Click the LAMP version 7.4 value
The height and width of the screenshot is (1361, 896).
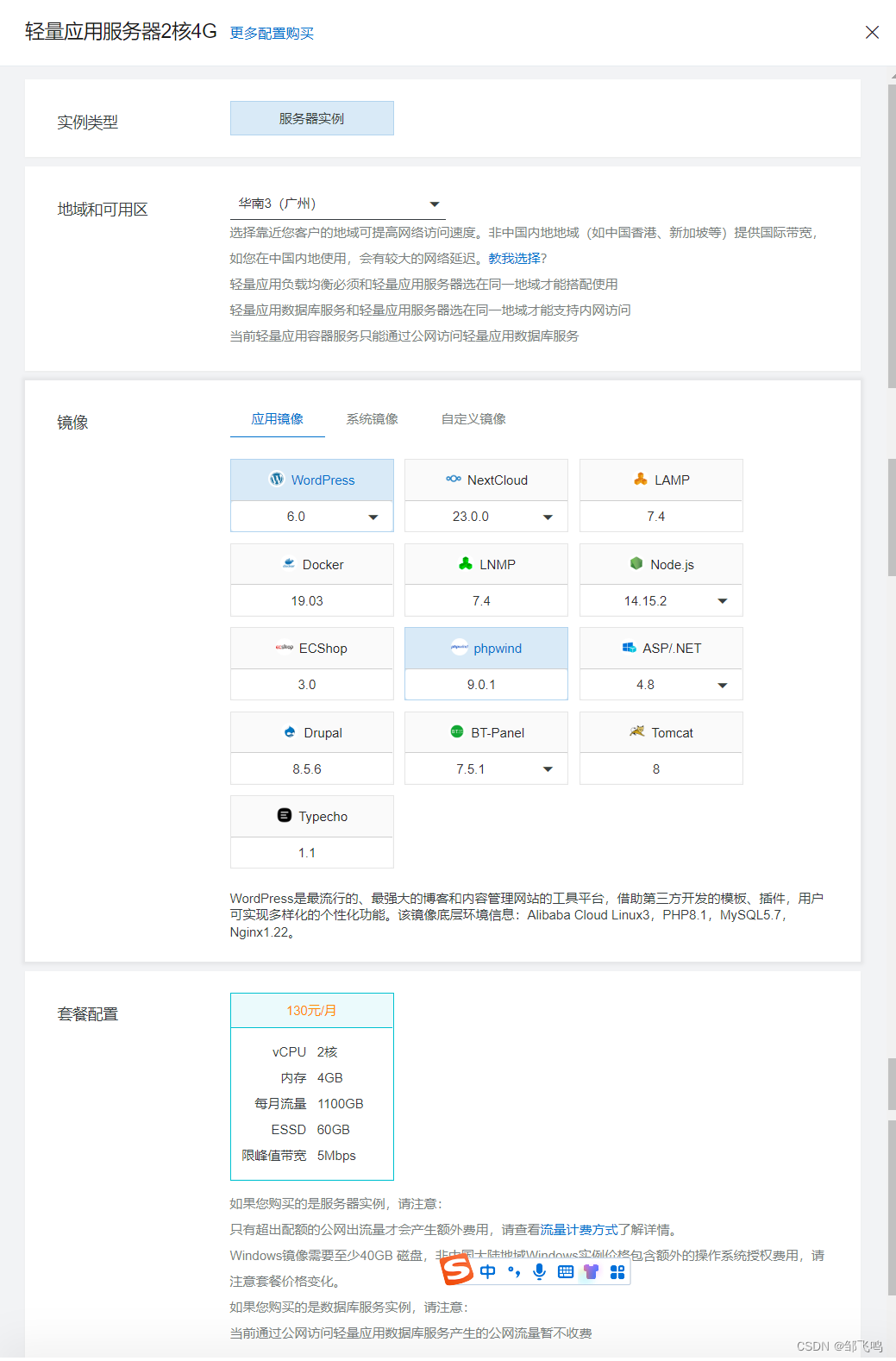click(x=656, y=517)
